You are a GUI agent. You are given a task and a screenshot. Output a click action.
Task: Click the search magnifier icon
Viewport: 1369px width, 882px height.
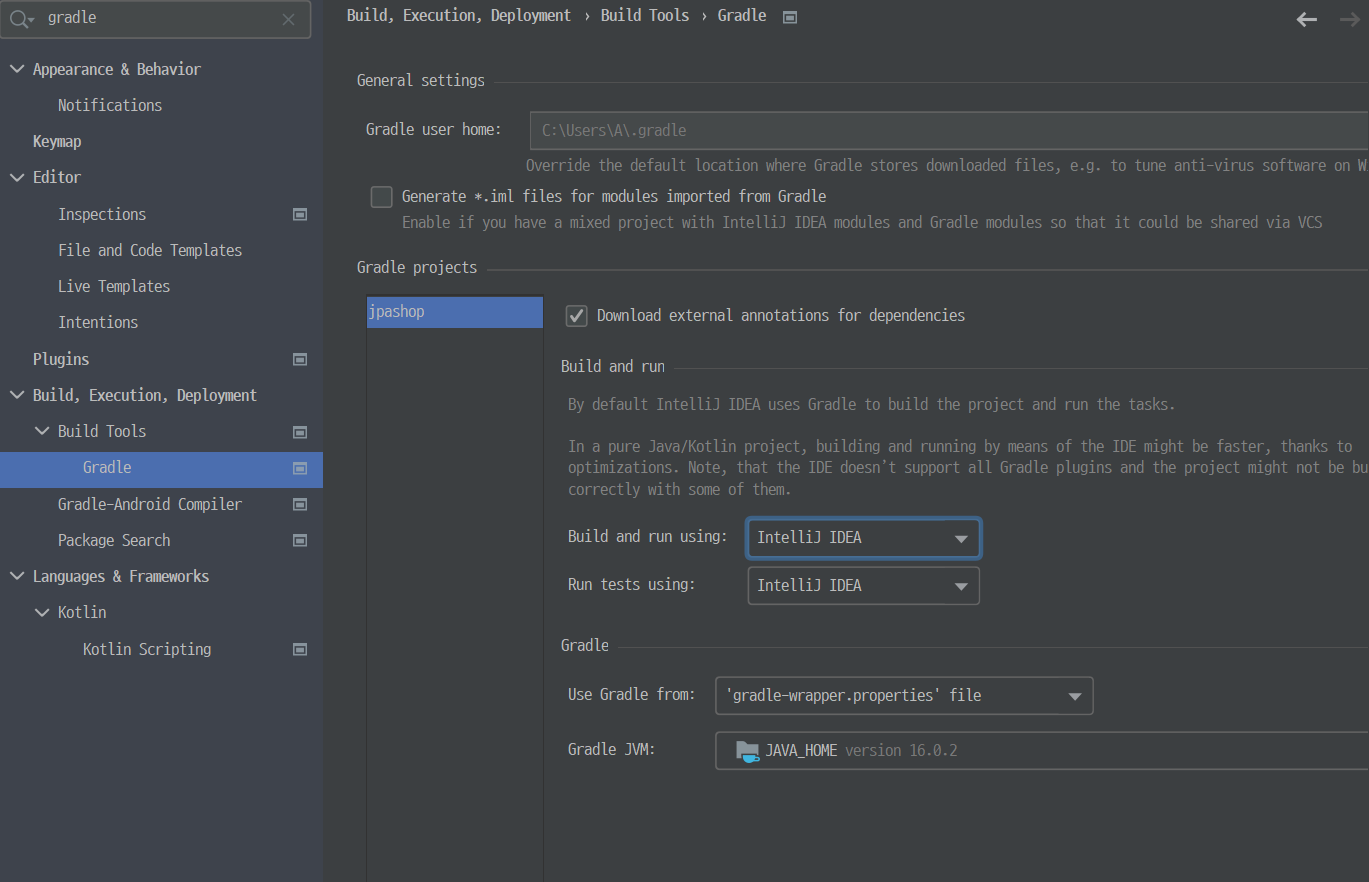point(22,19)
